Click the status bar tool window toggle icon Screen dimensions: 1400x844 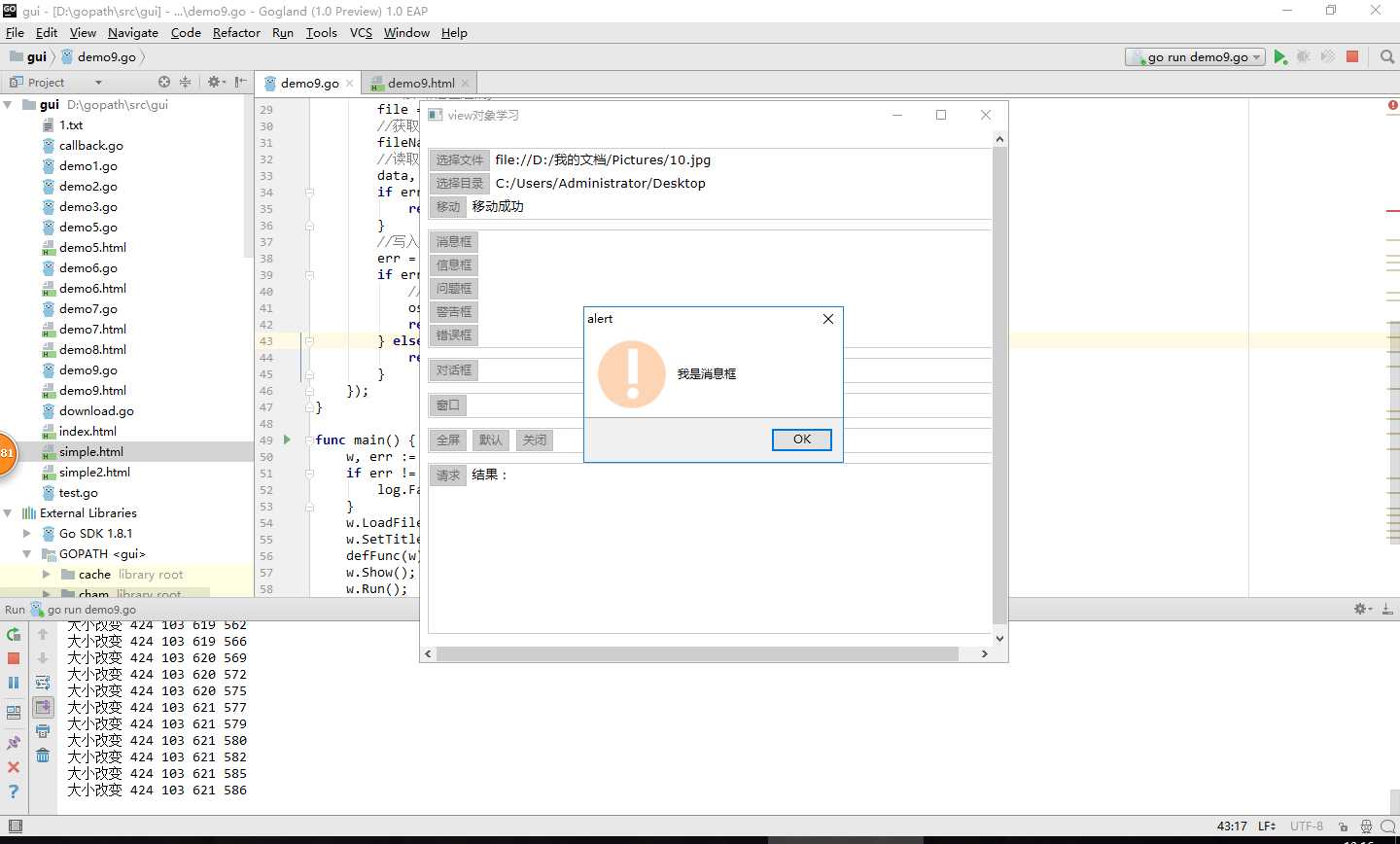tap(15, 826)
